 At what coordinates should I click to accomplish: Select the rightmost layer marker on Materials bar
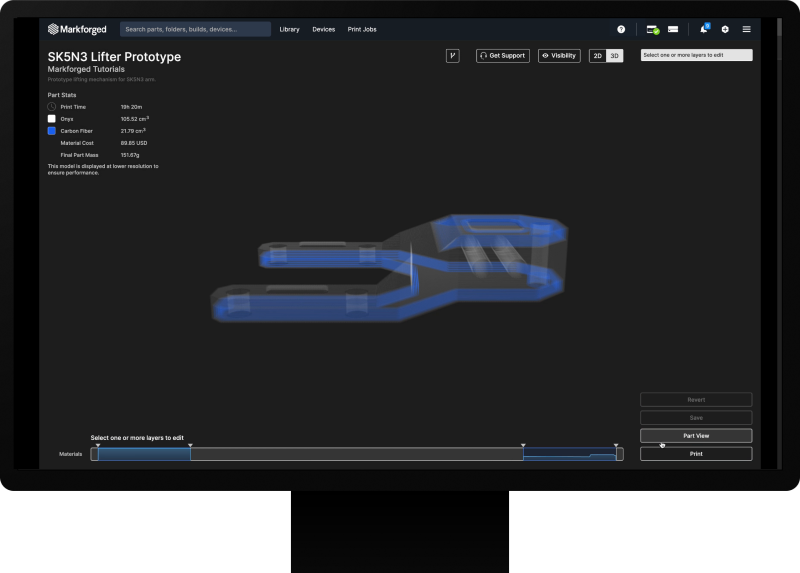[616, 445]
